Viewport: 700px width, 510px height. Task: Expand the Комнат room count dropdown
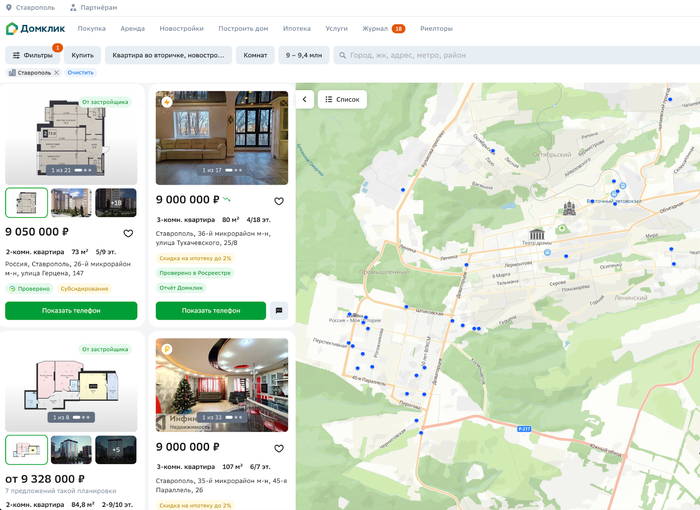tap(256, 55)
